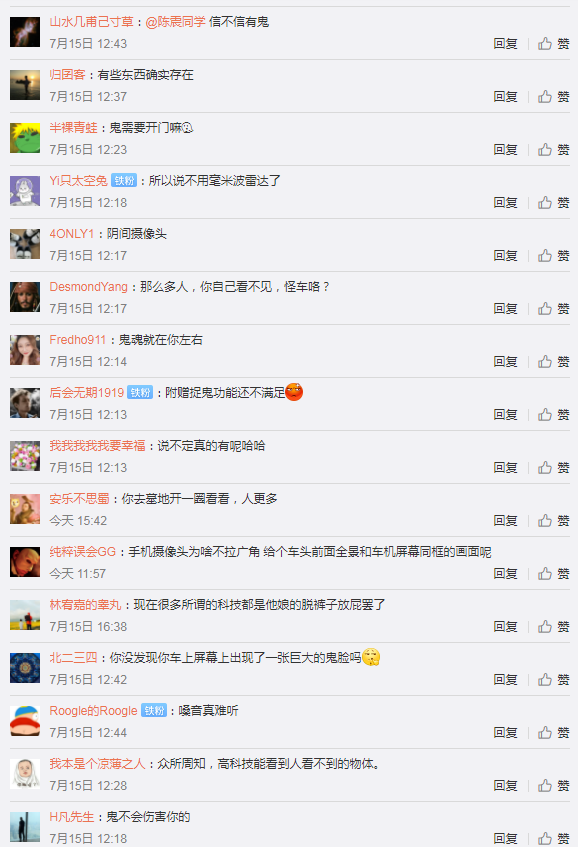Give a thumbs-up to 4ONLY1's comment
This screenshot has height=847, width=578.
pyautogui.click(x=554, y=256)
